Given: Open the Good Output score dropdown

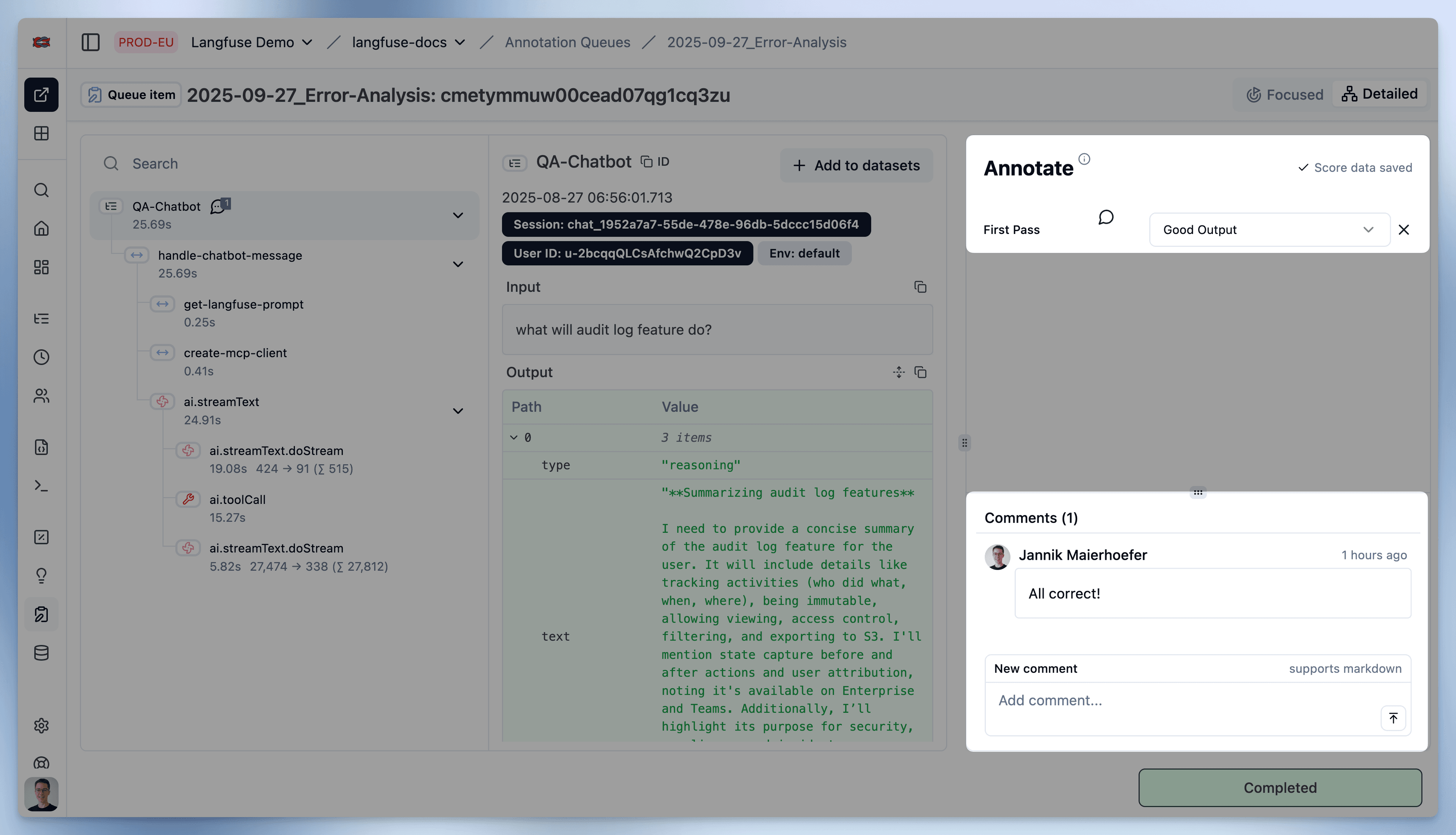Looking at the screenshot, I should (x=1269, y=230).
